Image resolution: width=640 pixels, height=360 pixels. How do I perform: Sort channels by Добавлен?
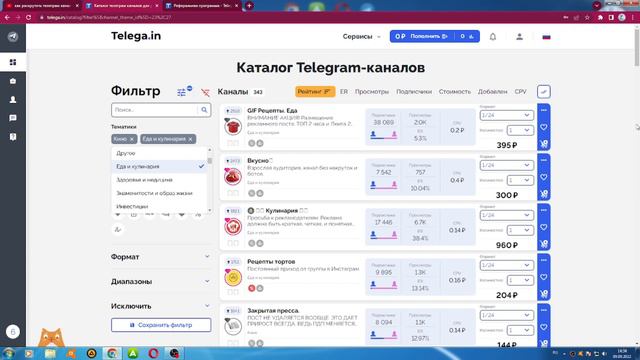coord(492,92)
